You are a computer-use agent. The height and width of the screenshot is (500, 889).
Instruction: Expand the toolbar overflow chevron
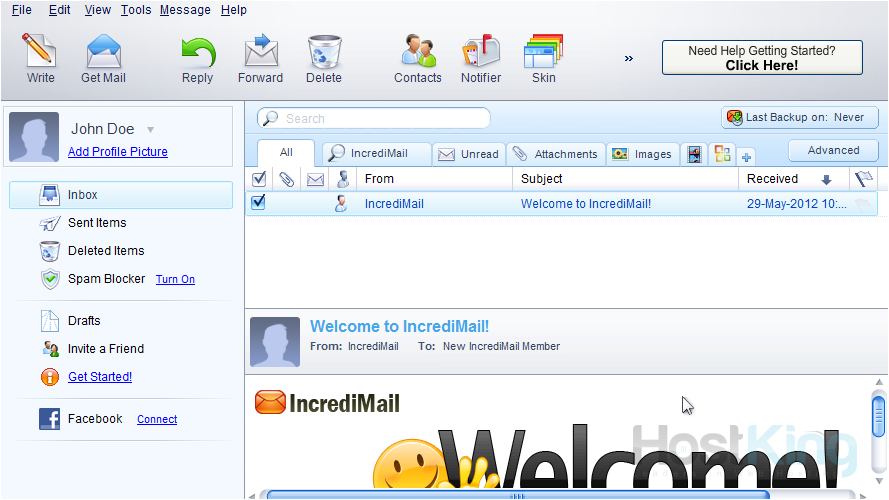pyautogui.click(x=629, y=59)
